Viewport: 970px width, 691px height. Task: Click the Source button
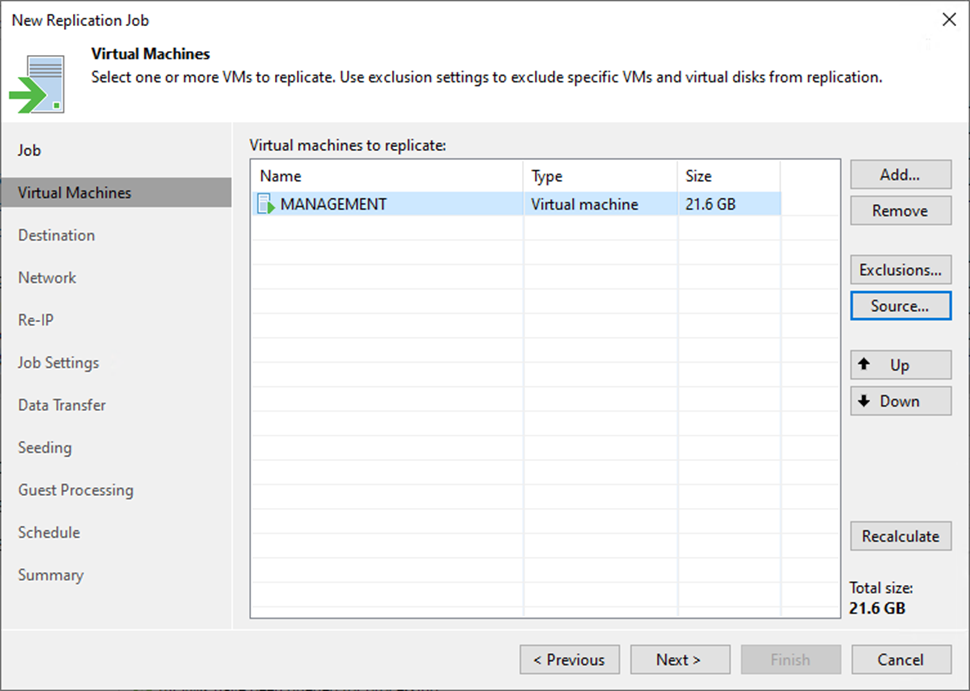[900, 306]
